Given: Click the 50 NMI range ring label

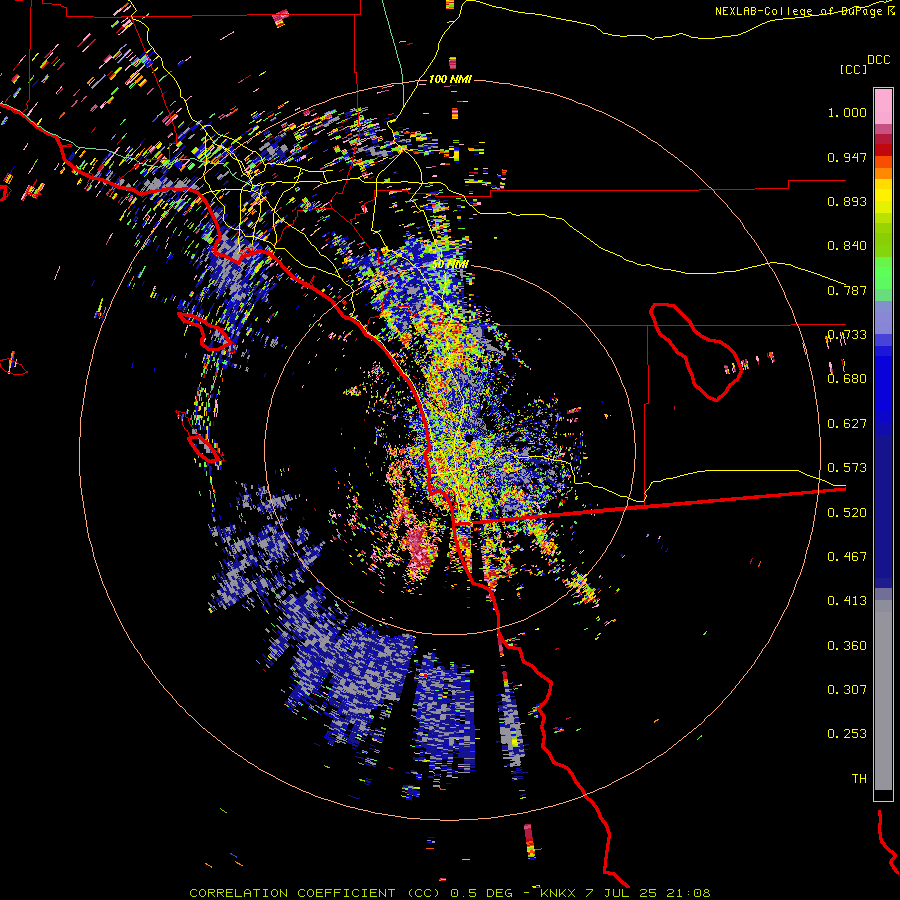Looking at the screenshot, I should pos(450,265).
